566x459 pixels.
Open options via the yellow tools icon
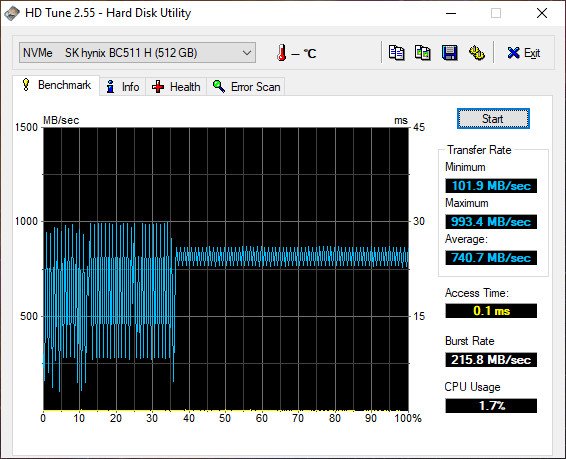(476, 53)
